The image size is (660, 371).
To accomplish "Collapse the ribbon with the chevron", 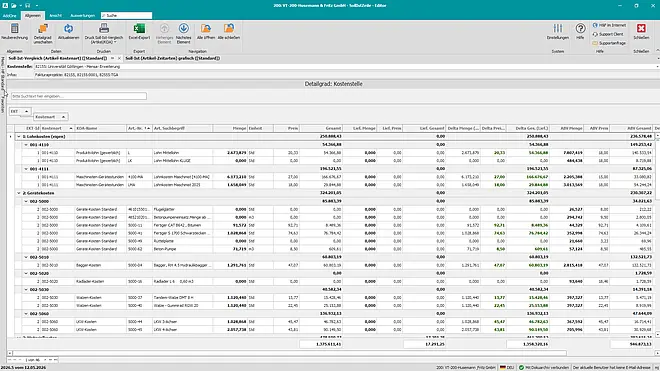I will coord(657,51).
